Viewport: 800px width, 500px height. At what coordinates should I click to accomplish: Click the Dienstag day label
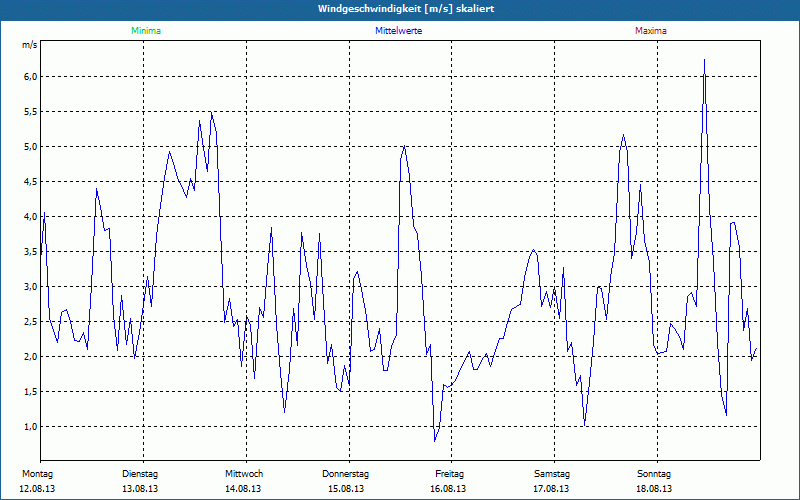click(140, 474)
